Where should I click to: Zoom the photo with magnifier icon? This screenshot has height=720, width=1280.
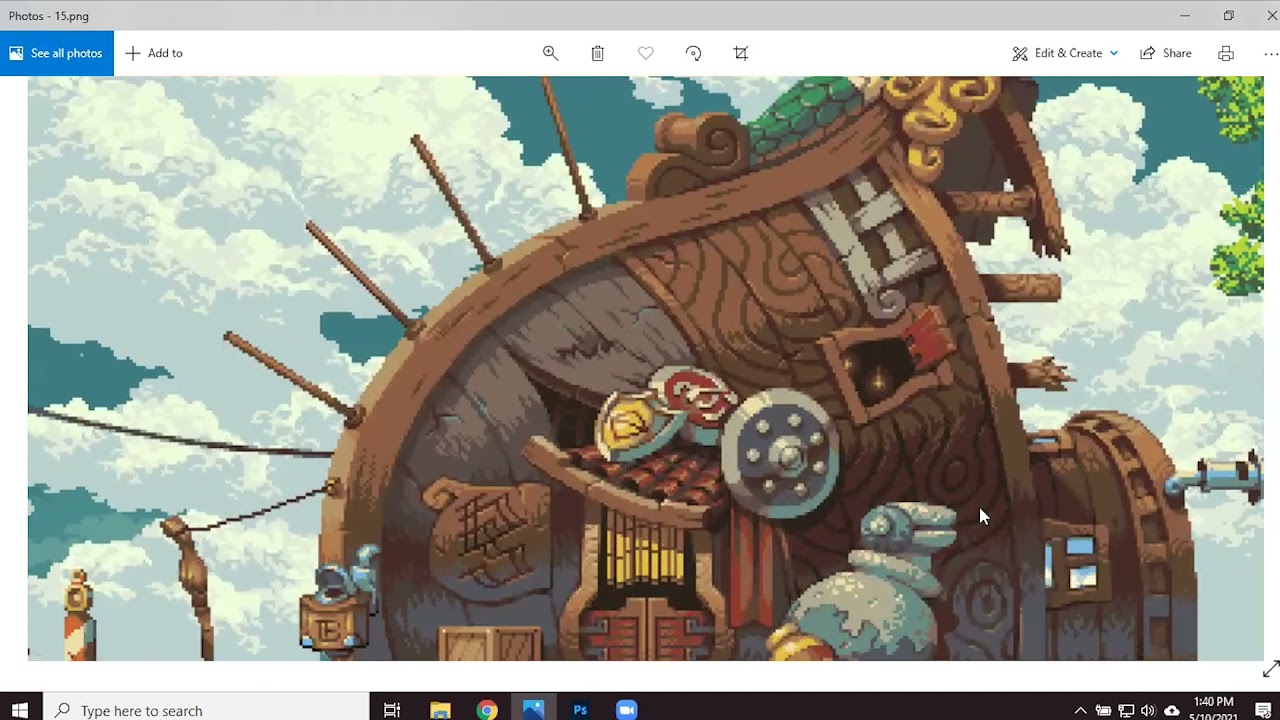550,53
